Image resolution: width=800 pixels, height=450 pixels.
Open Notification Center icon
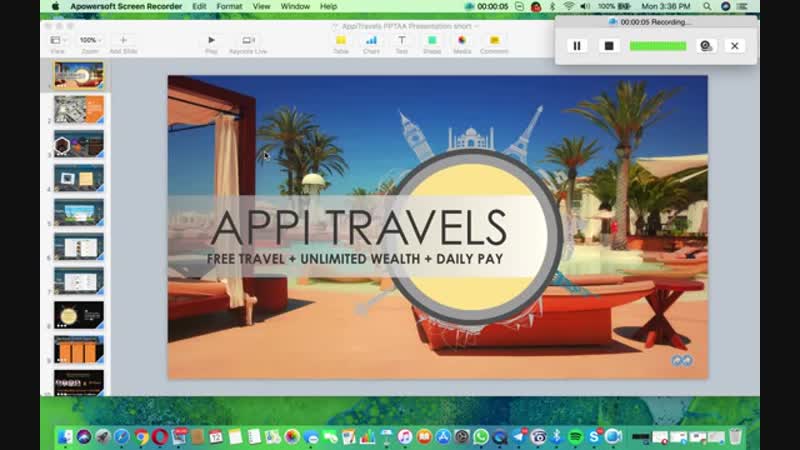(x=743, y=7)
